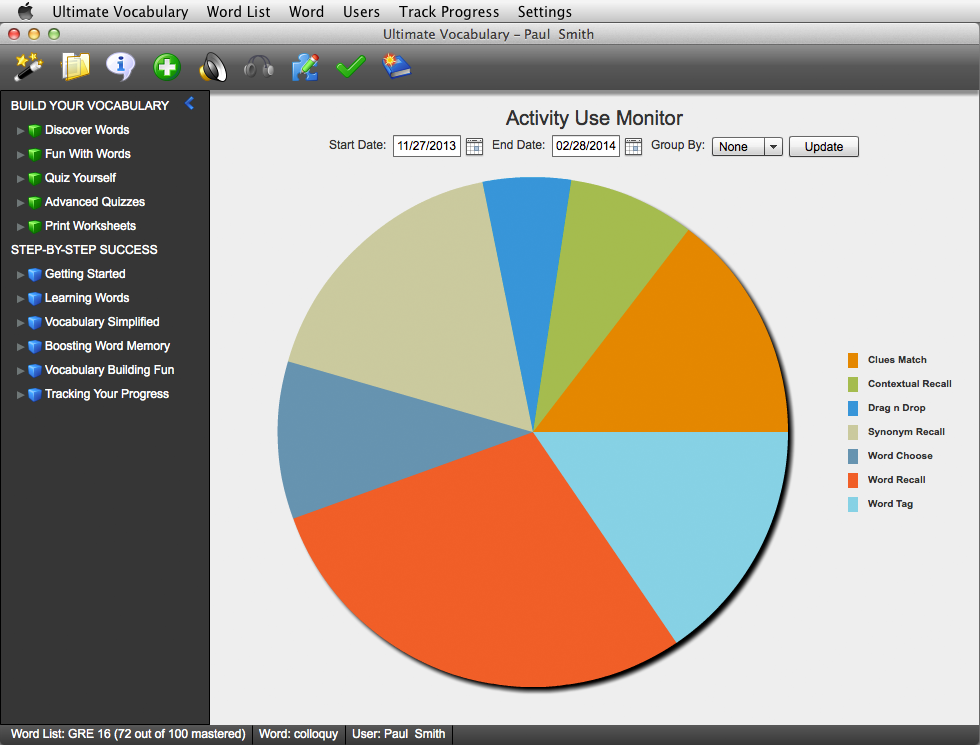Open the yellow folder toolbar icon

point(75,67)
